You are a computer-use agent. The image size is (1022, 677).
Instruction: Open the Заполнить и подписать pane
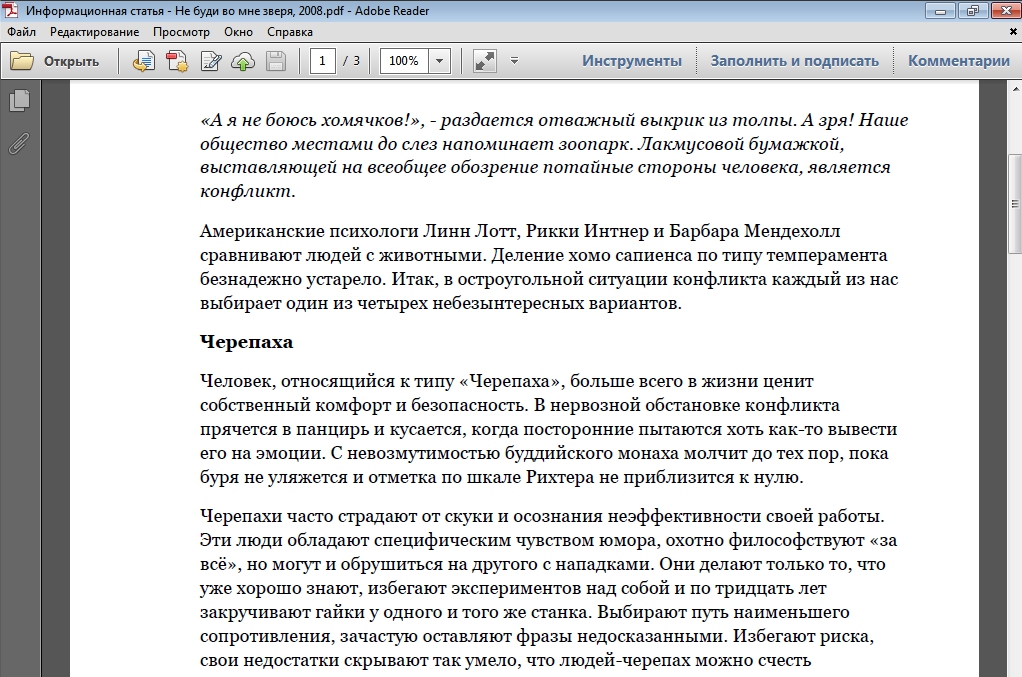[x=795, y=61]
